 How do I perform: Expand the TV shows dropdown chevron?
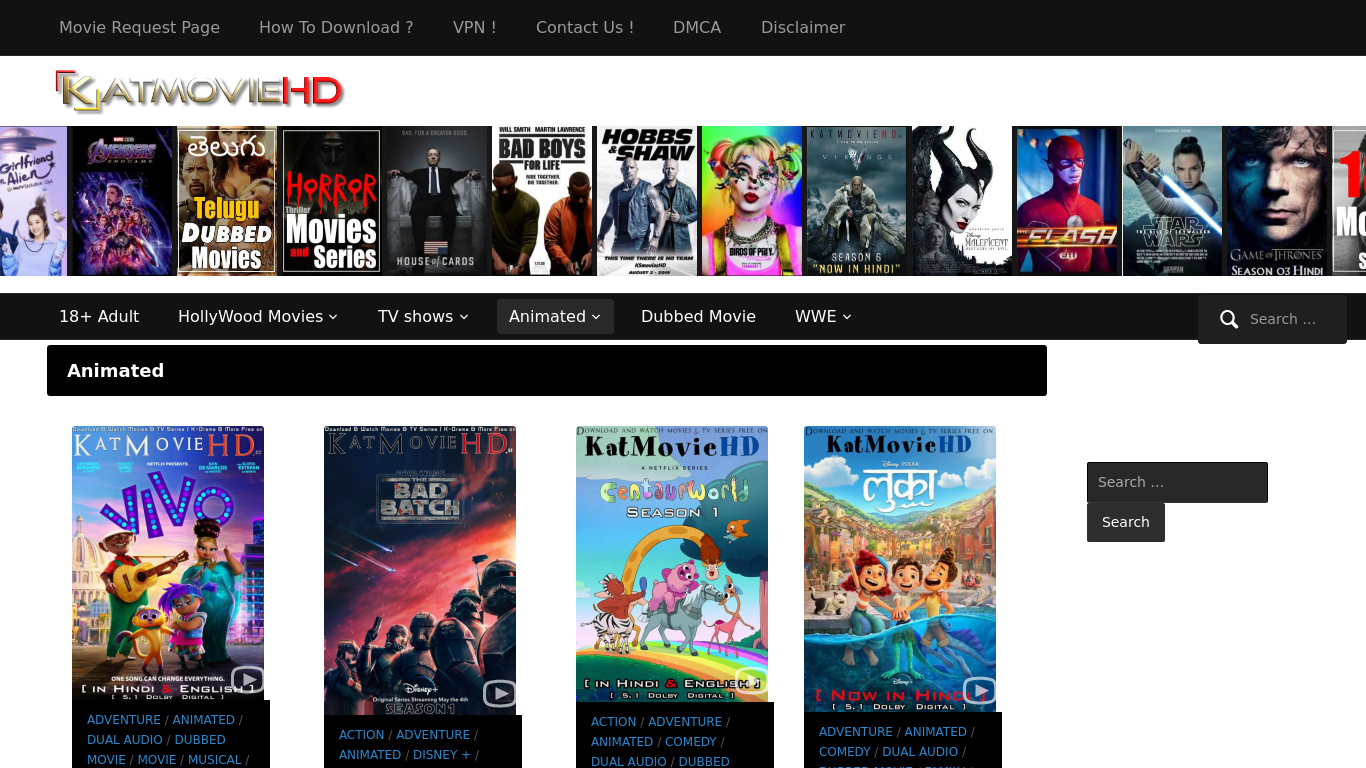pyautogui.click(x=463, y=317)
